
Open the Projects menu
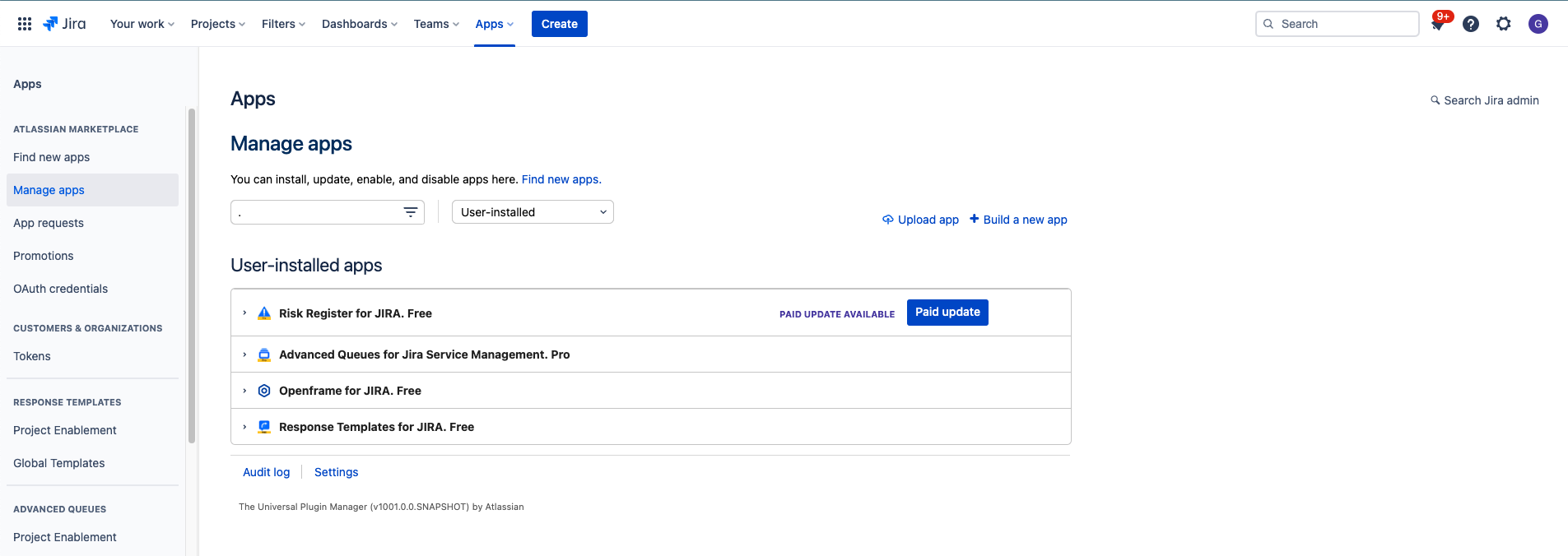[218, 24]
